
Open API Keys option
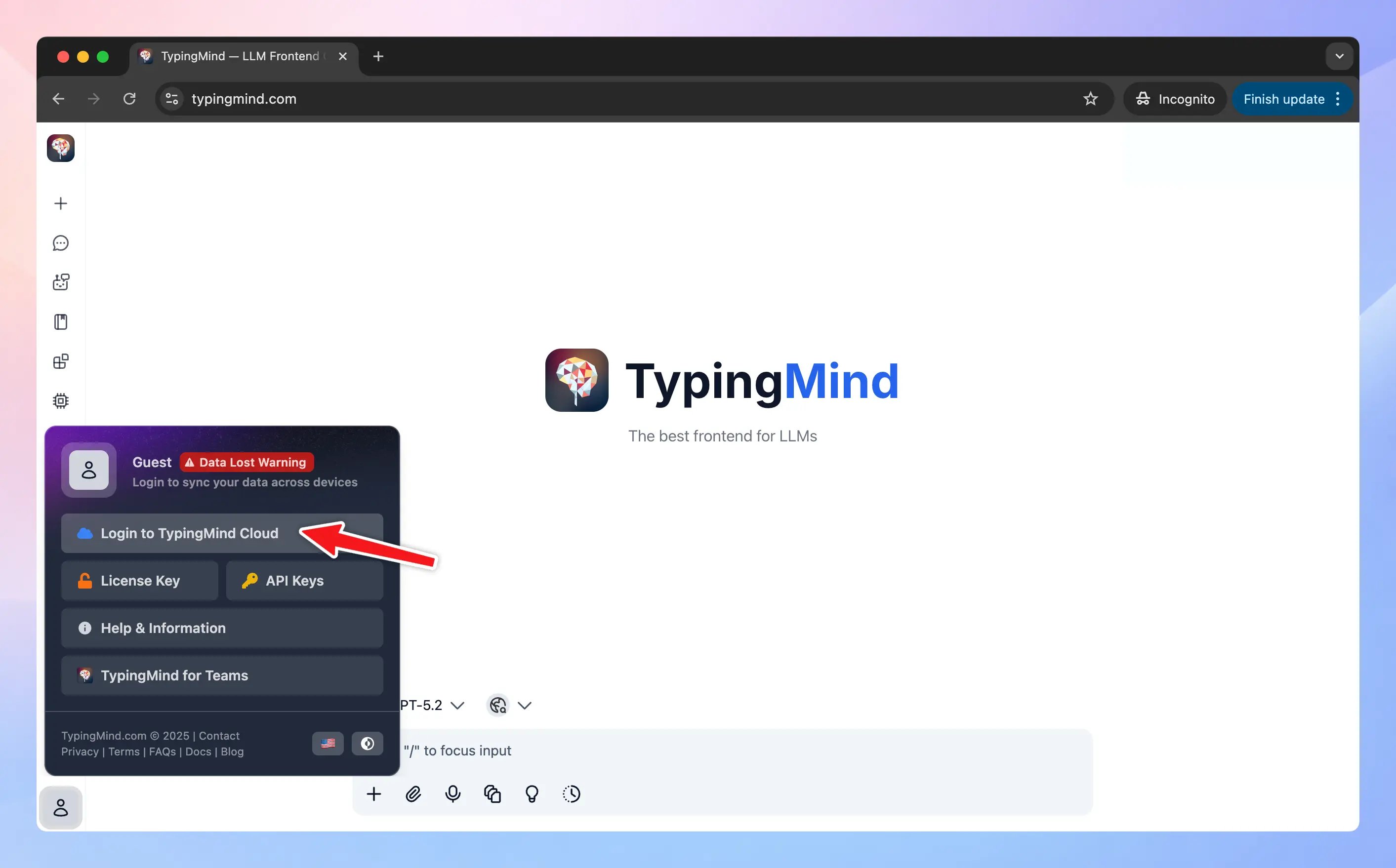click(x=304, y=580)
